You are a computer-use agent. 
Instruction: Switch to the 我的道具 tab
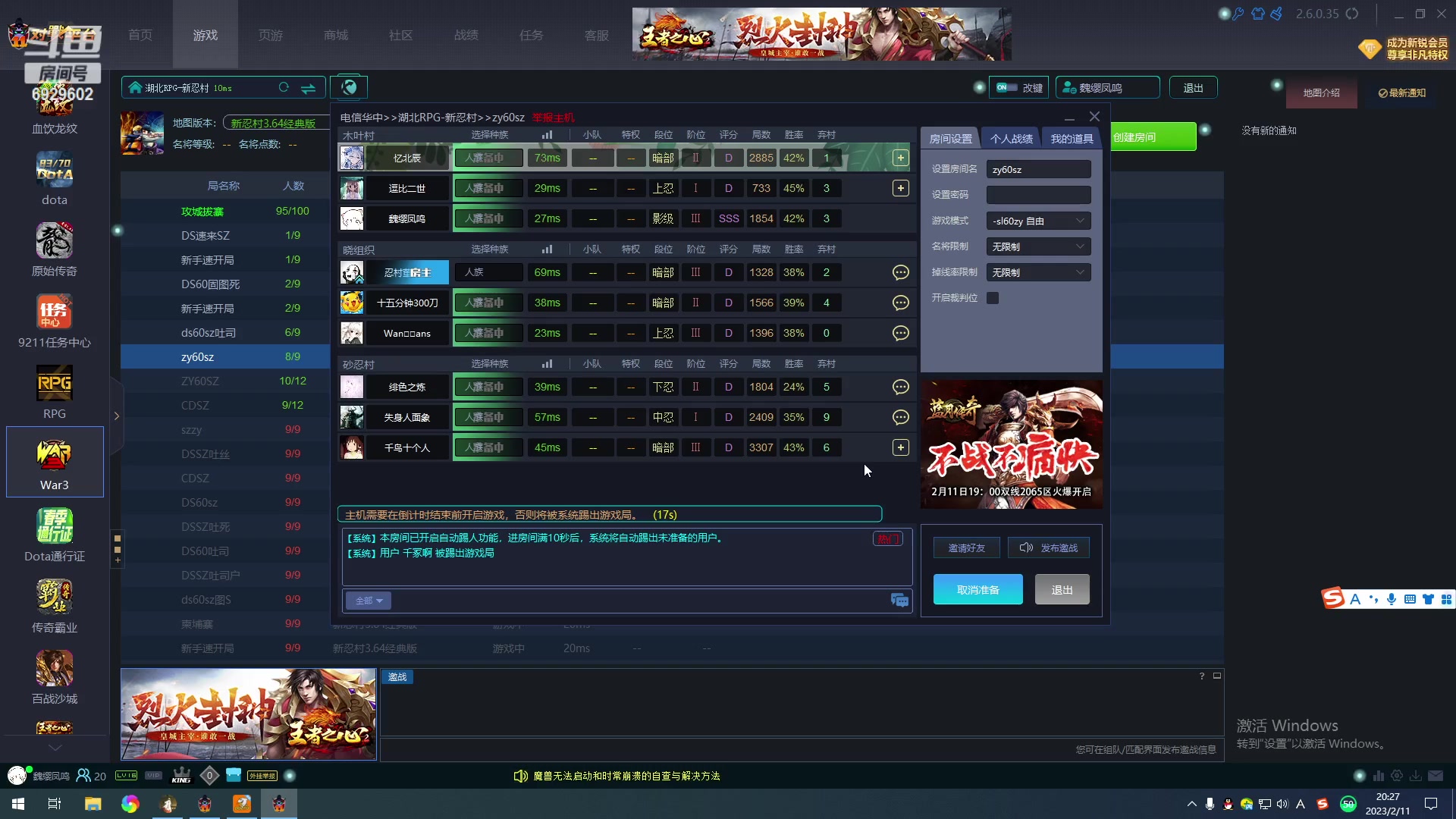pos(1072,138)
